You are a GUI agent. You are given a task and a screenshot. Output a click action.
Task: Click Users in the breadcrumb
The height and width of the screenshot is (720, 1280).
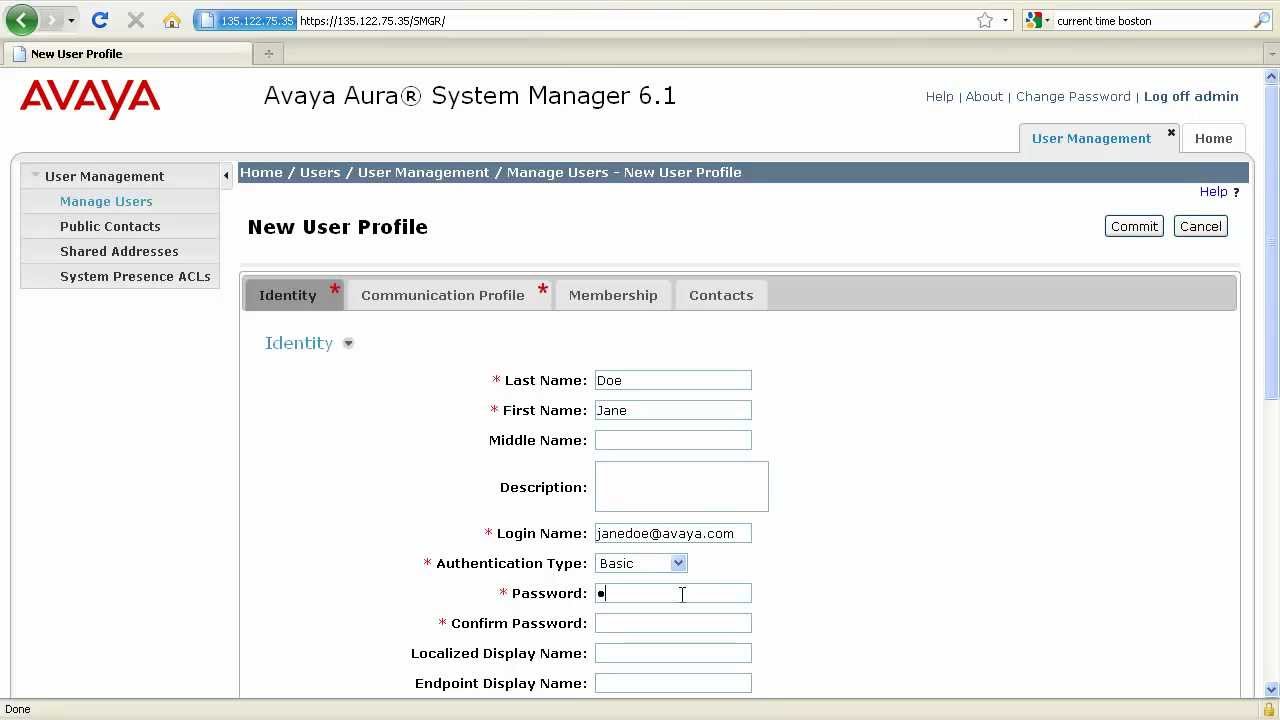pyautogui.click(x=320, y=172)
